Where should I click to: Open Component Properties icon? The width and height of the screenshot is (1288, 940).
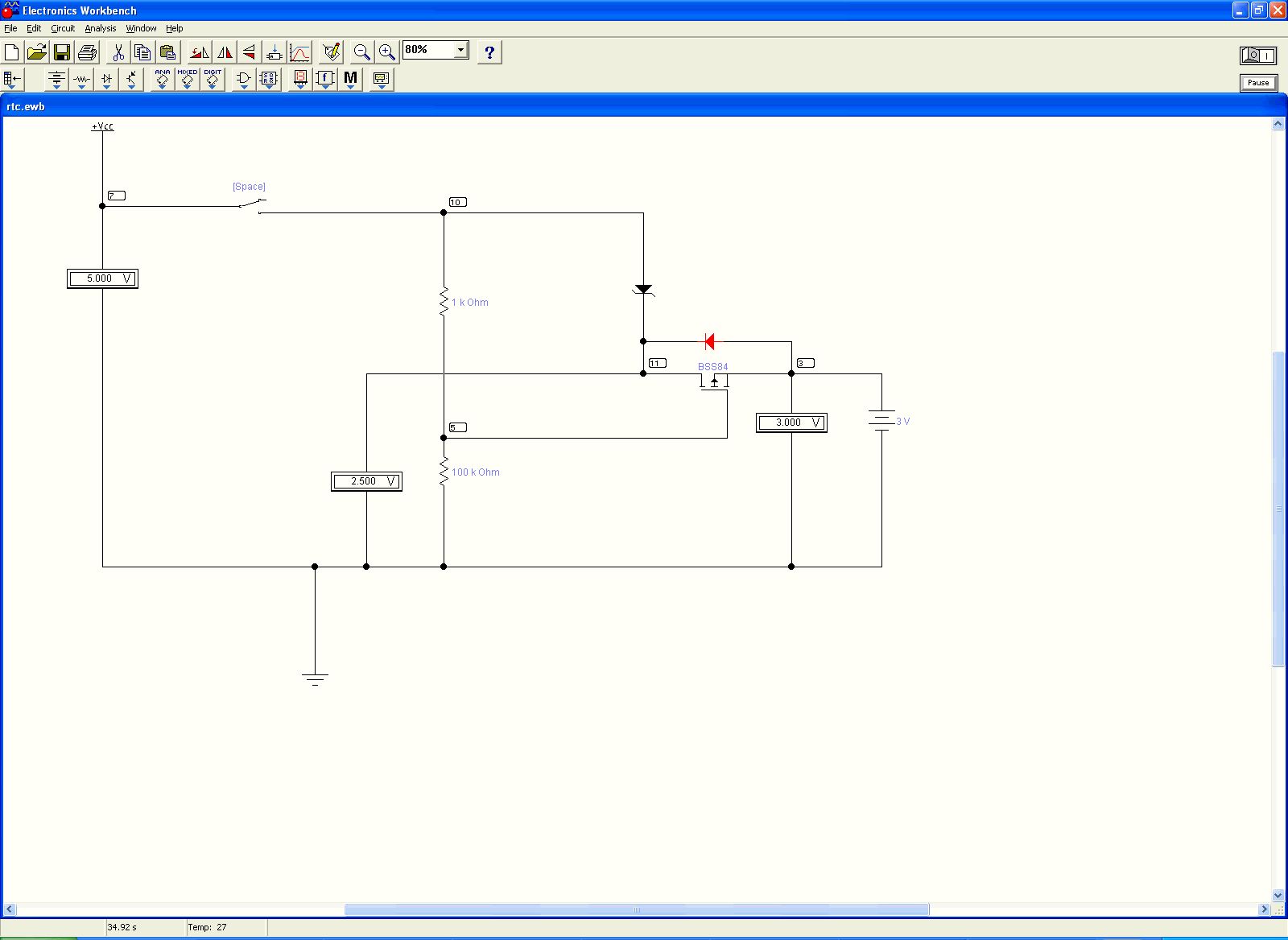(331, 53)
